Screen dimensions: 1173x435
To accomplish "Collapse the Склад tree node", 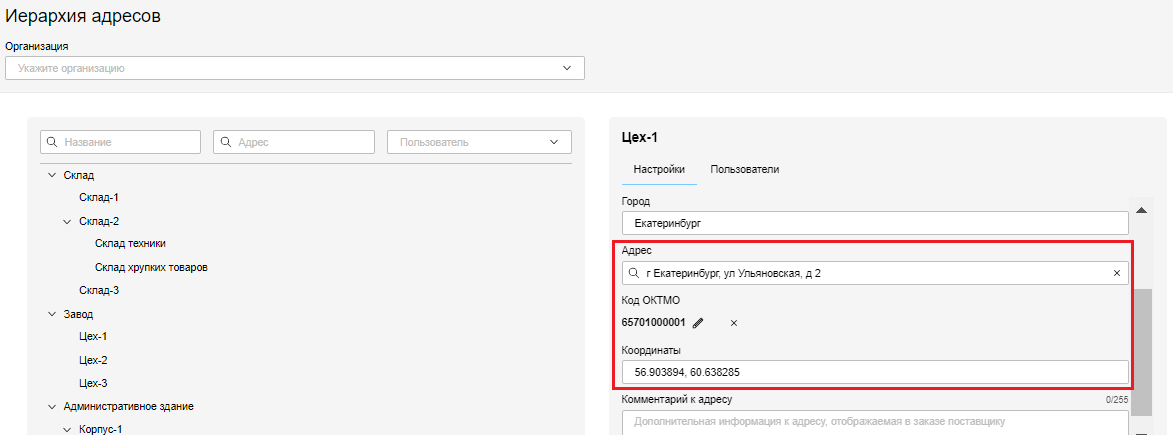I will tap(52, 175).
